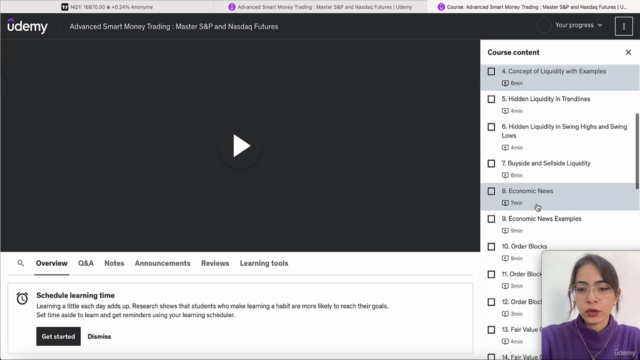
Task: Click Udemy favicon of the second browser tab
Action: click(x=232, y=7)
